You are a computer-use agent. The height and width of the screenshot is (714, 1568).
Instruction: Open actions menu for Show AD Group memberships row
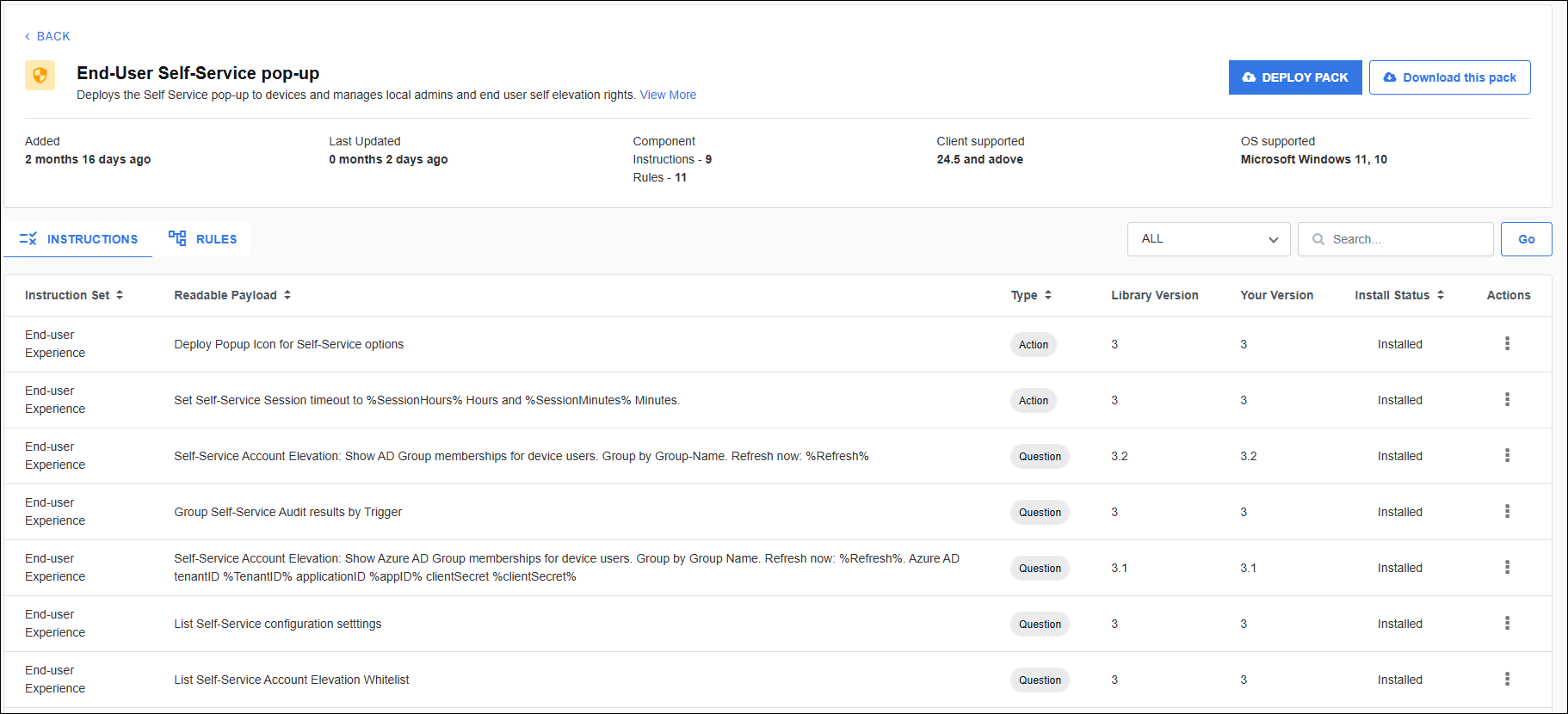[x=1507, y=456]
